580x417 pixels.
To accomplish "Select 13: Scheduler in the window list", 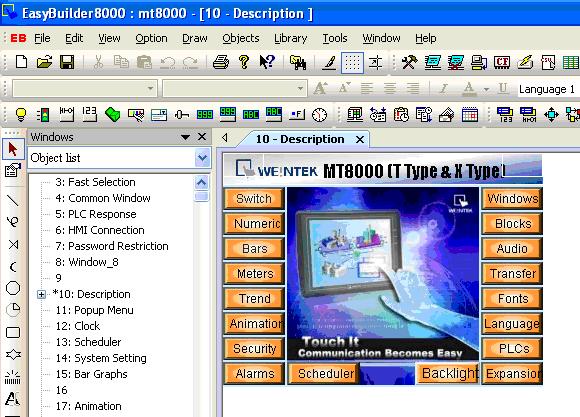I will [x=88, y=342].
